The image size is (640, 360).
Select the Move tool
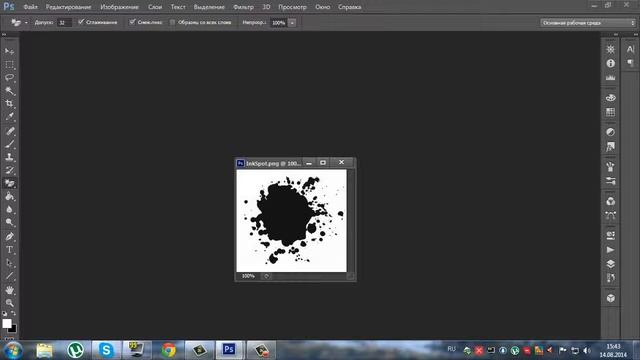9,51
